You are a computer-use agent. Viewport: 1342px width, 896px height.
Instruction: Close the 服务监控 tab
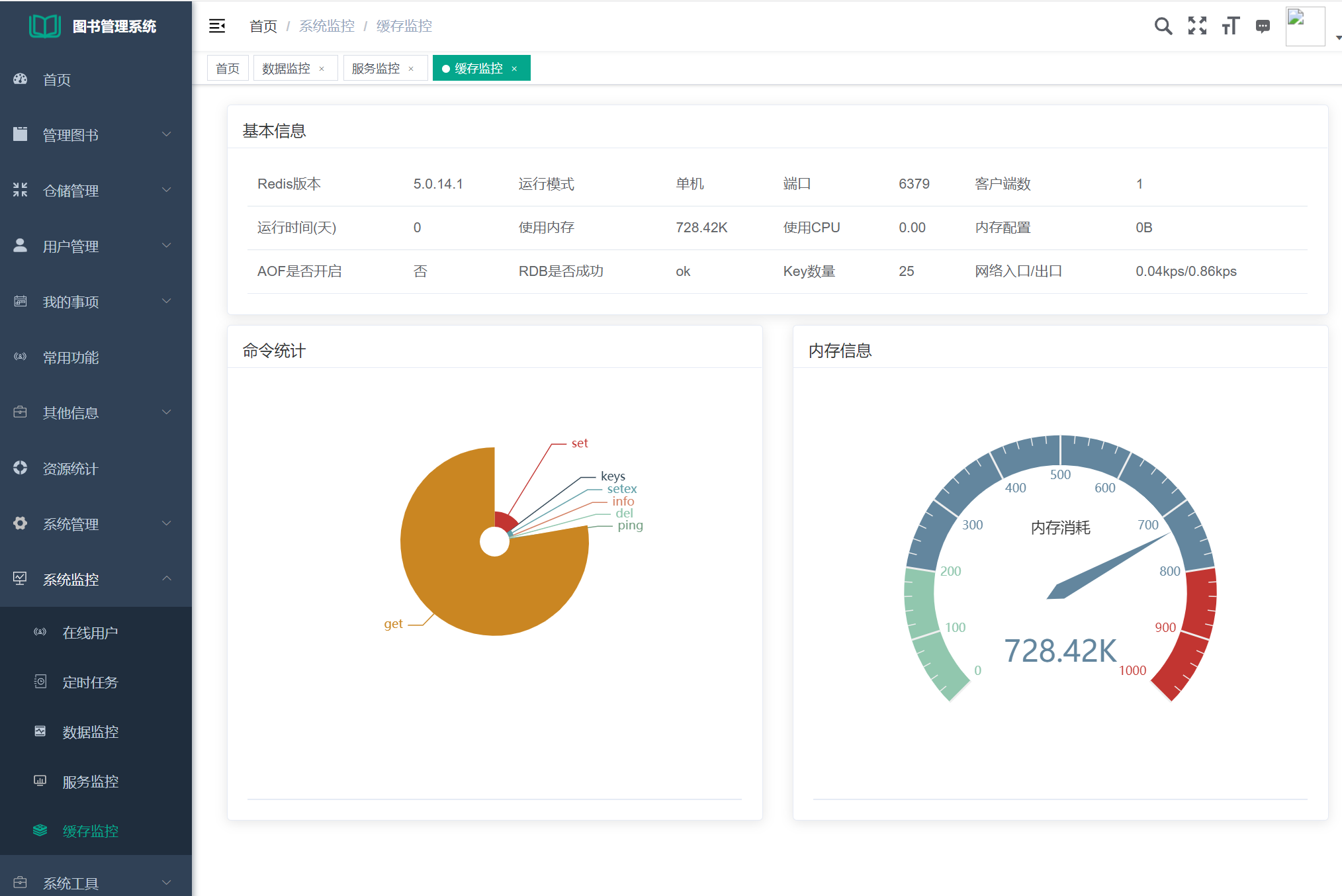pos(411,69)
